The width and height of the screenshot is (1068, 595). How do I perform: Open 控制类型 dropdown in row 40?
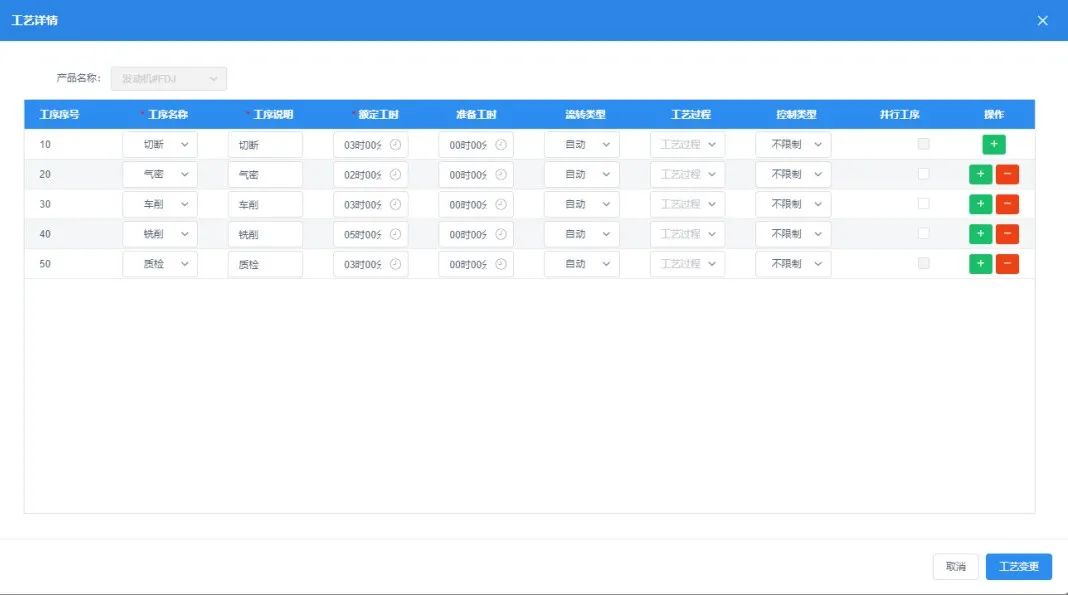pos(793,234)
